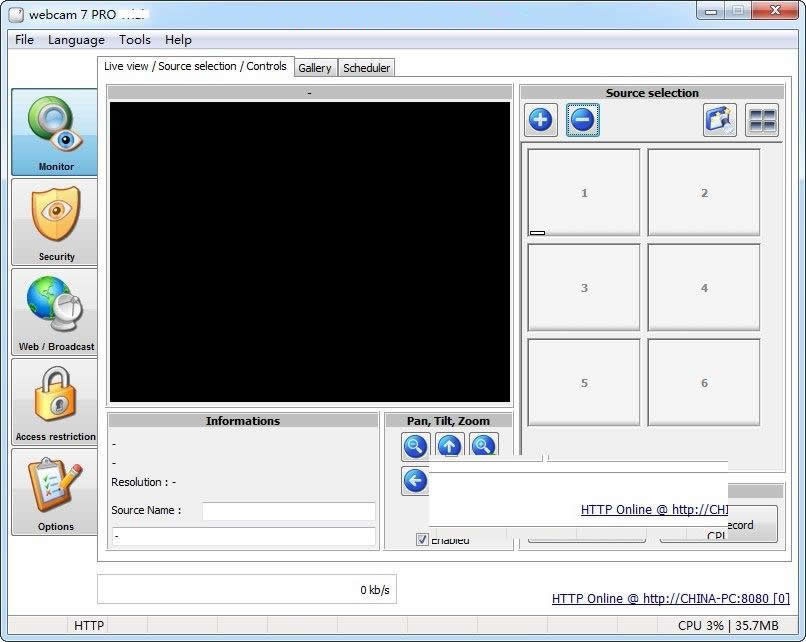This screenshot has height=642, width=806.
Task: Select source slot 5
Action: coord(584,382)
